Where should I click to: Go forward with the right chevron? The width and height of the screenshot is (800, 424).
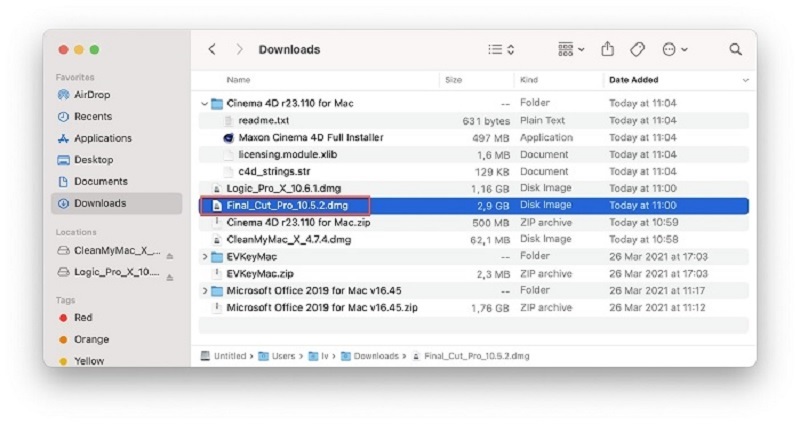(239, 49)
